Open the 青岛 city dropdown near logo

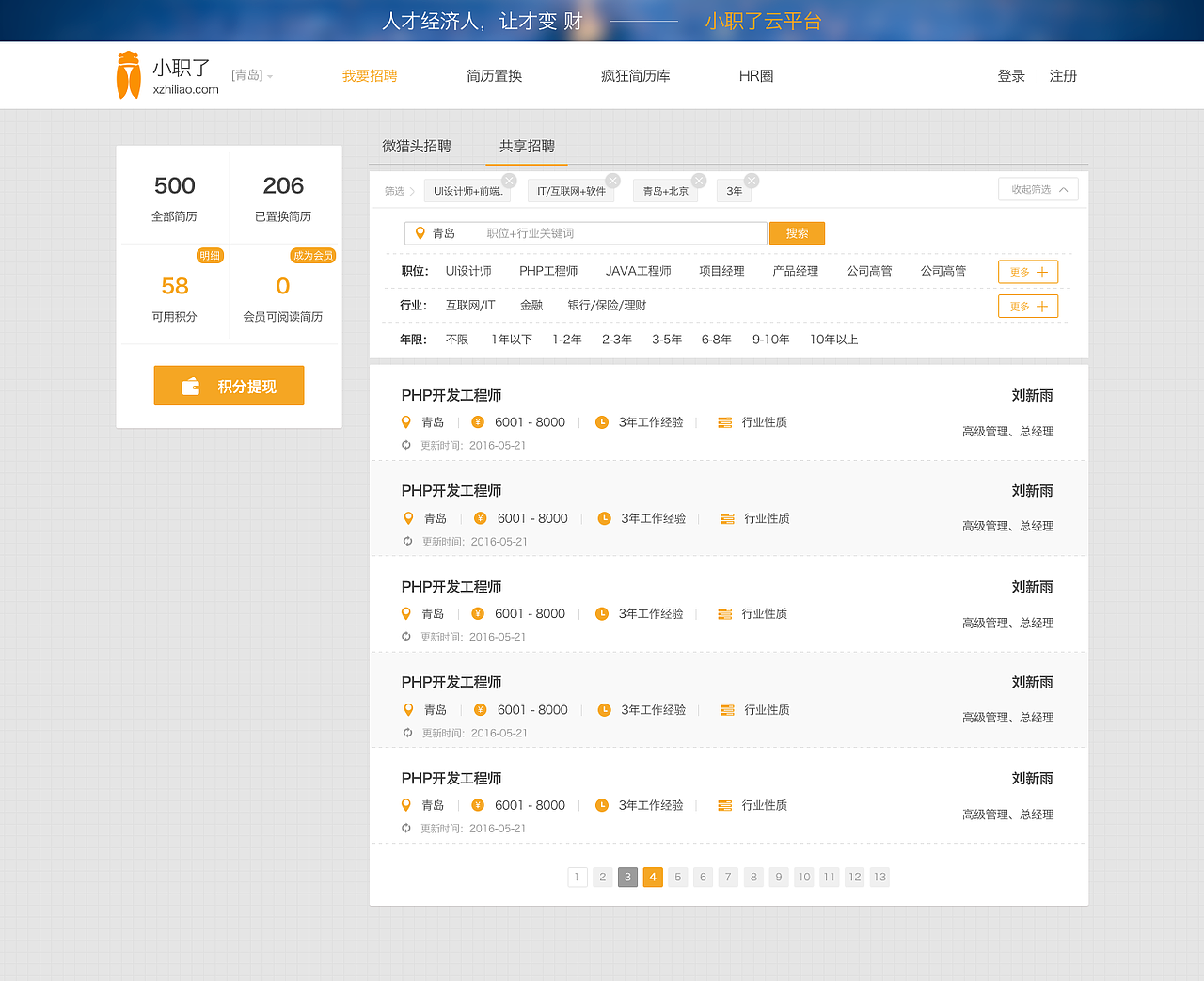(x=252, y=75)
